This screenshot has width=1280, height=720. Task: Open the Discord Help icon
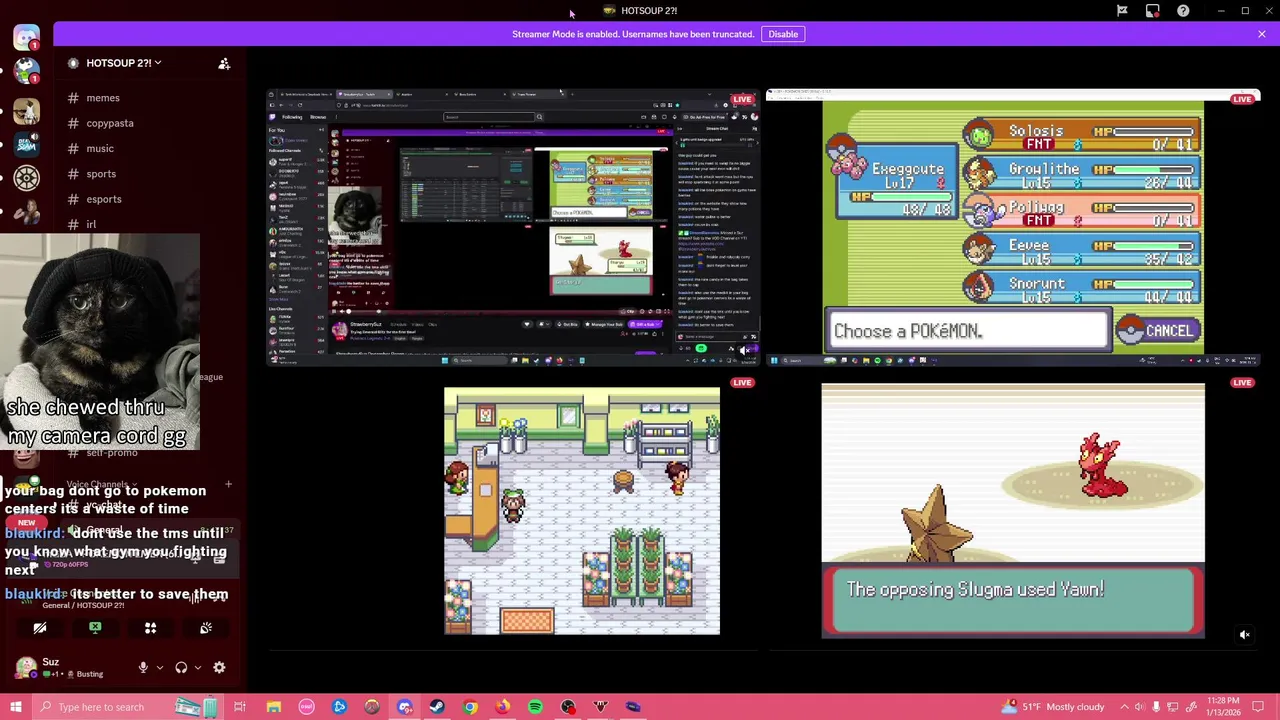tap(1183, 11)
